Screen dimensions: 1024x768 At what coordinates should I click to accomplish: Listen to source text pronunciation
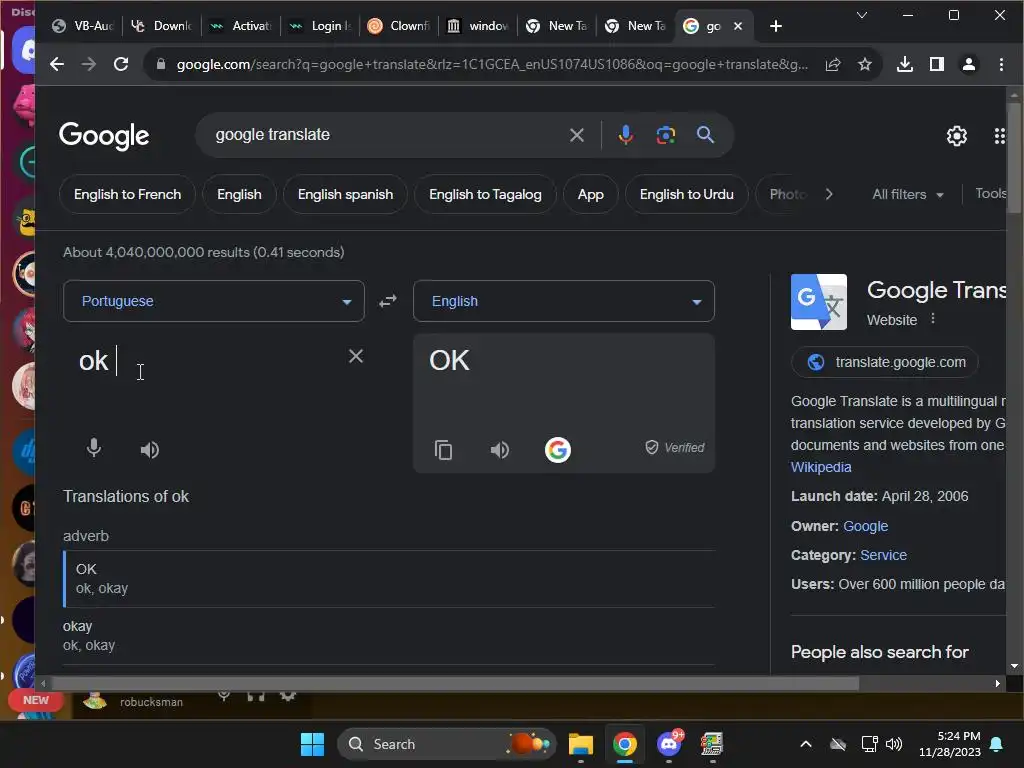150,449
